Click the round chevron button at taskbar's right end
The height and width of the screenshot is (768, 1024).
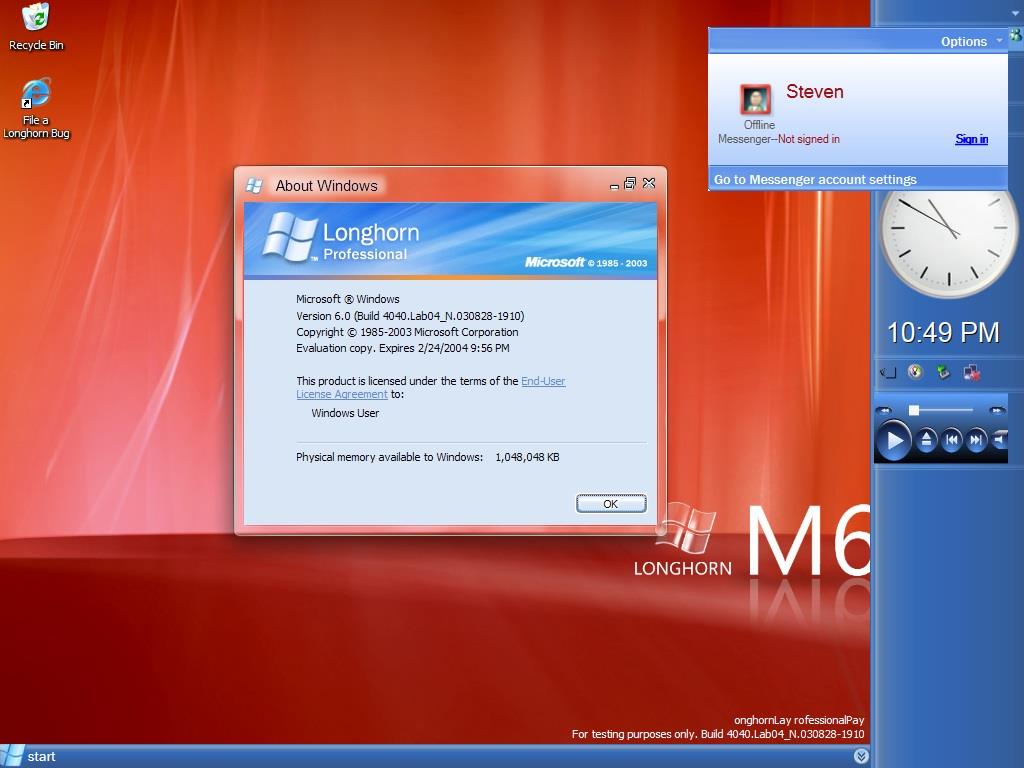pyautogui.click(x=861, y=756)
